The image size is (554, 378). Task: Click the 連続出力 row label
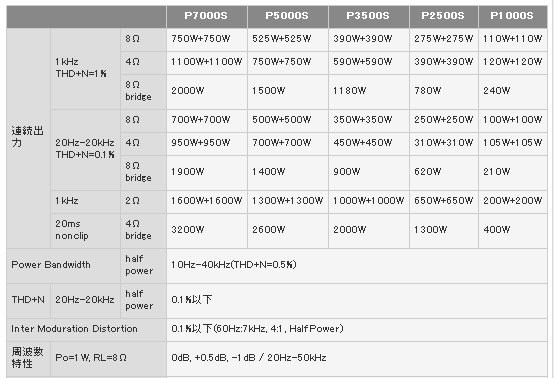[x=28, y=138]
